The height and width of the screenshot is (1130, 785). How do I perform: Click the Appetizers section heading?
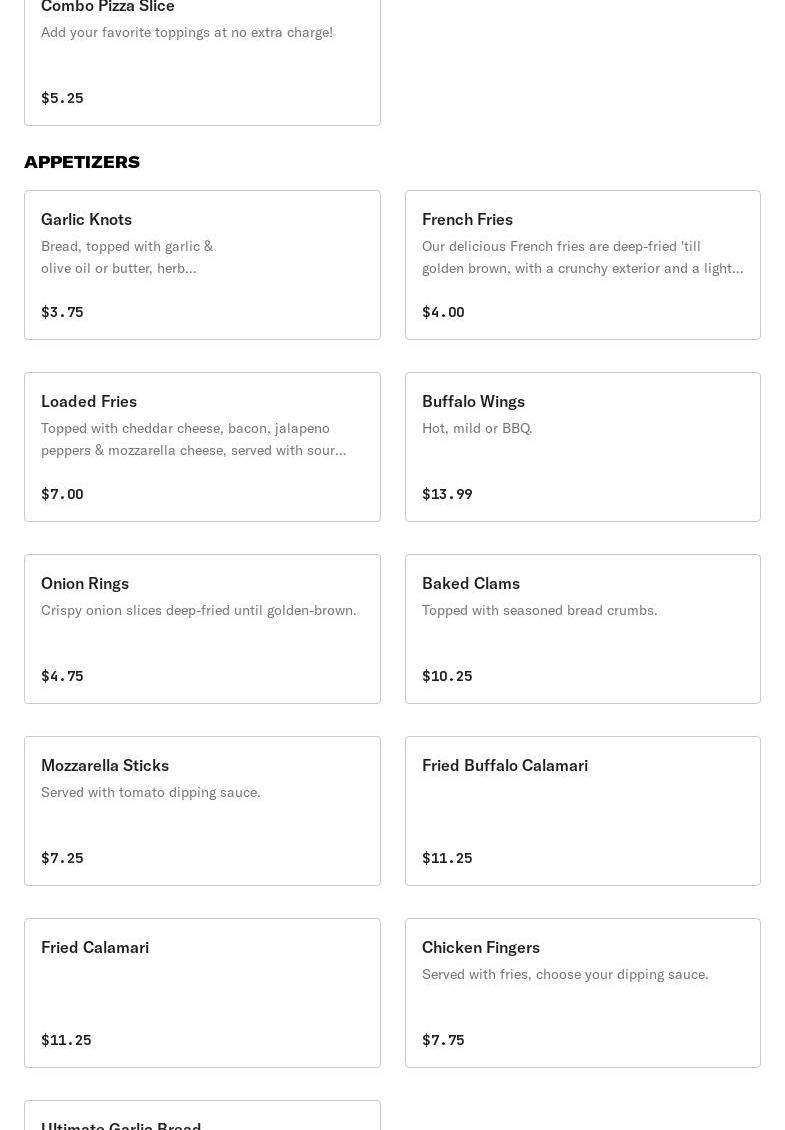click(x=82, y=162)
